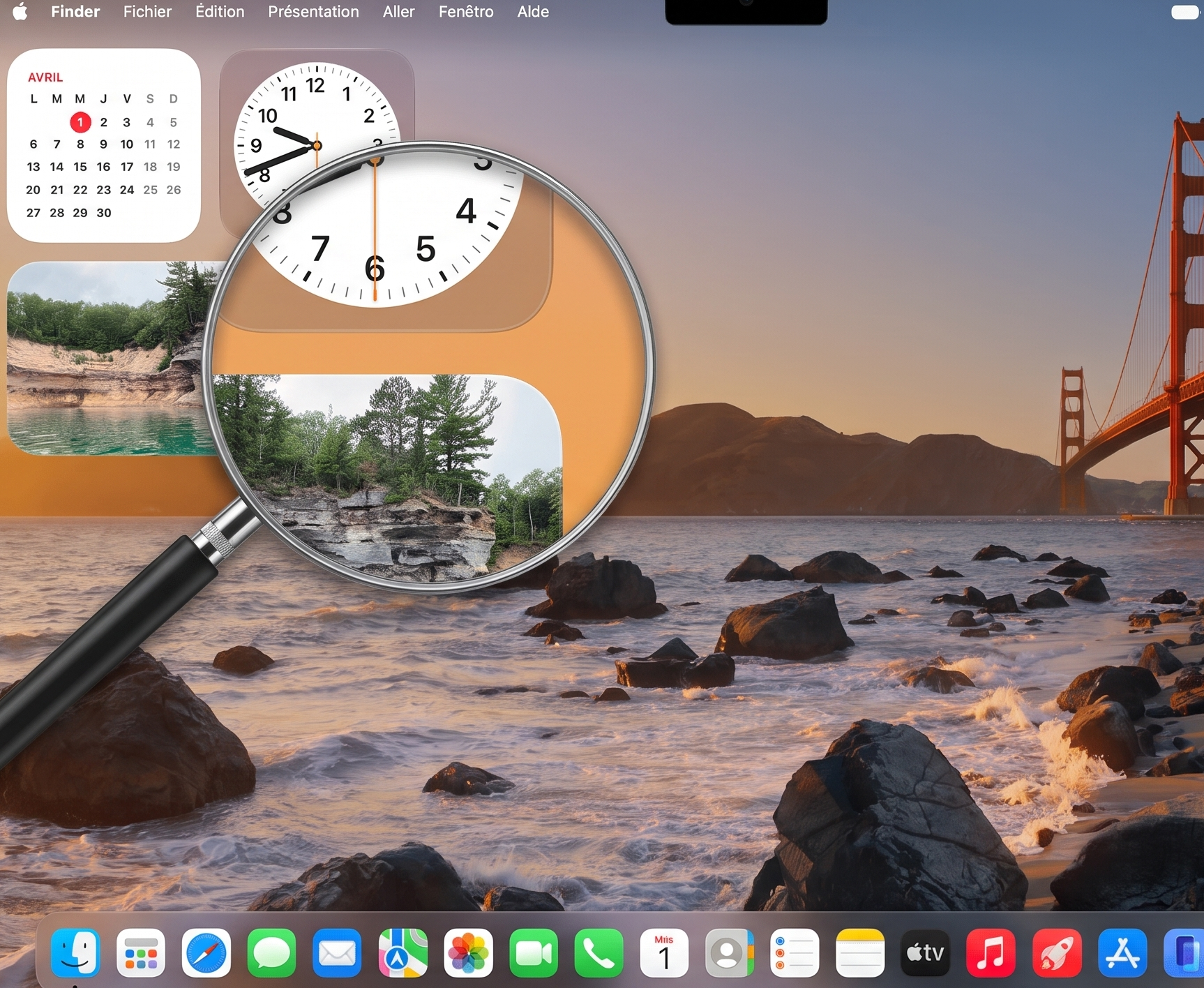Open Music note icon in the Dock
The width and height of the screenshot is (1204, 988).
point(991,953)
